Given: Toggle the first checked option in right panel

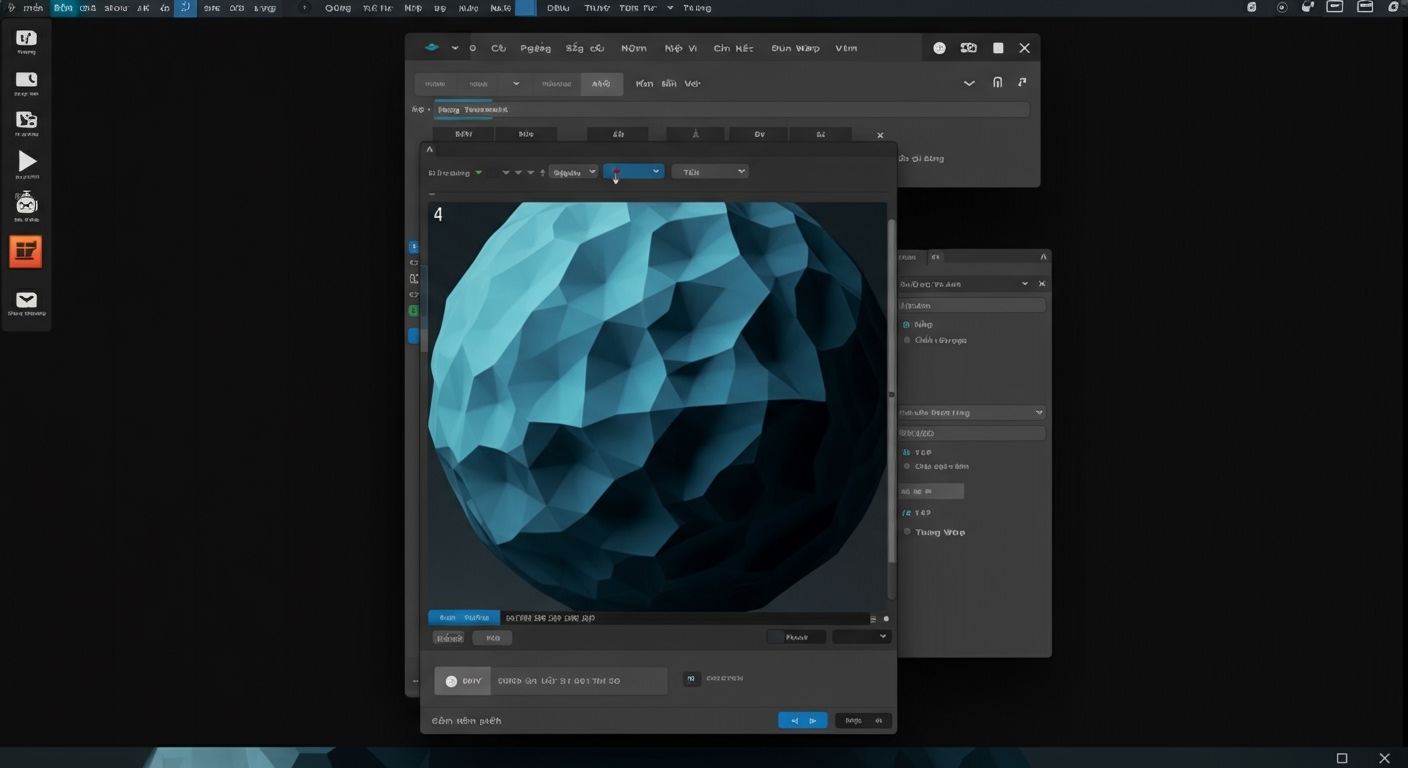Looking at the screenshot, I should (x=907, y=325).
